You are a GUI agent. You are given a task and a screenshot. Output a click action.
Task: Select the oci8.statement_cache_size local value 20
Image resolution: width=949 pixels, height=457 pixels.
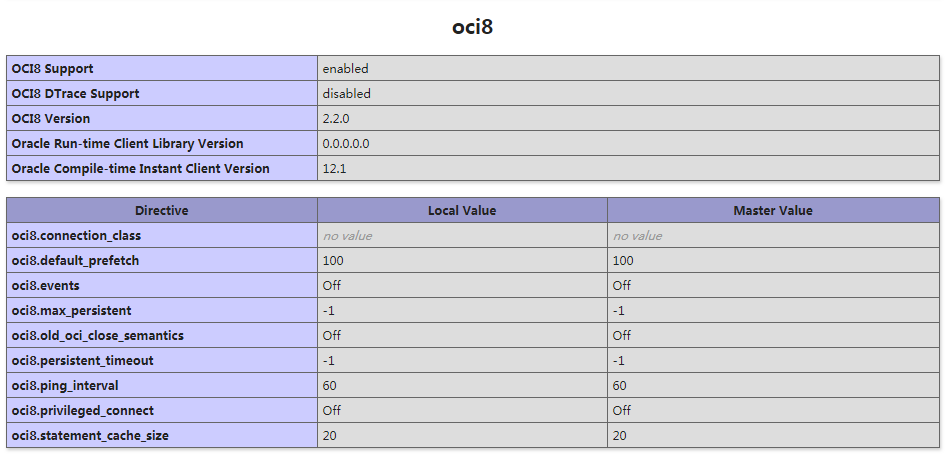pyautogui.click(x=330, y=436)
